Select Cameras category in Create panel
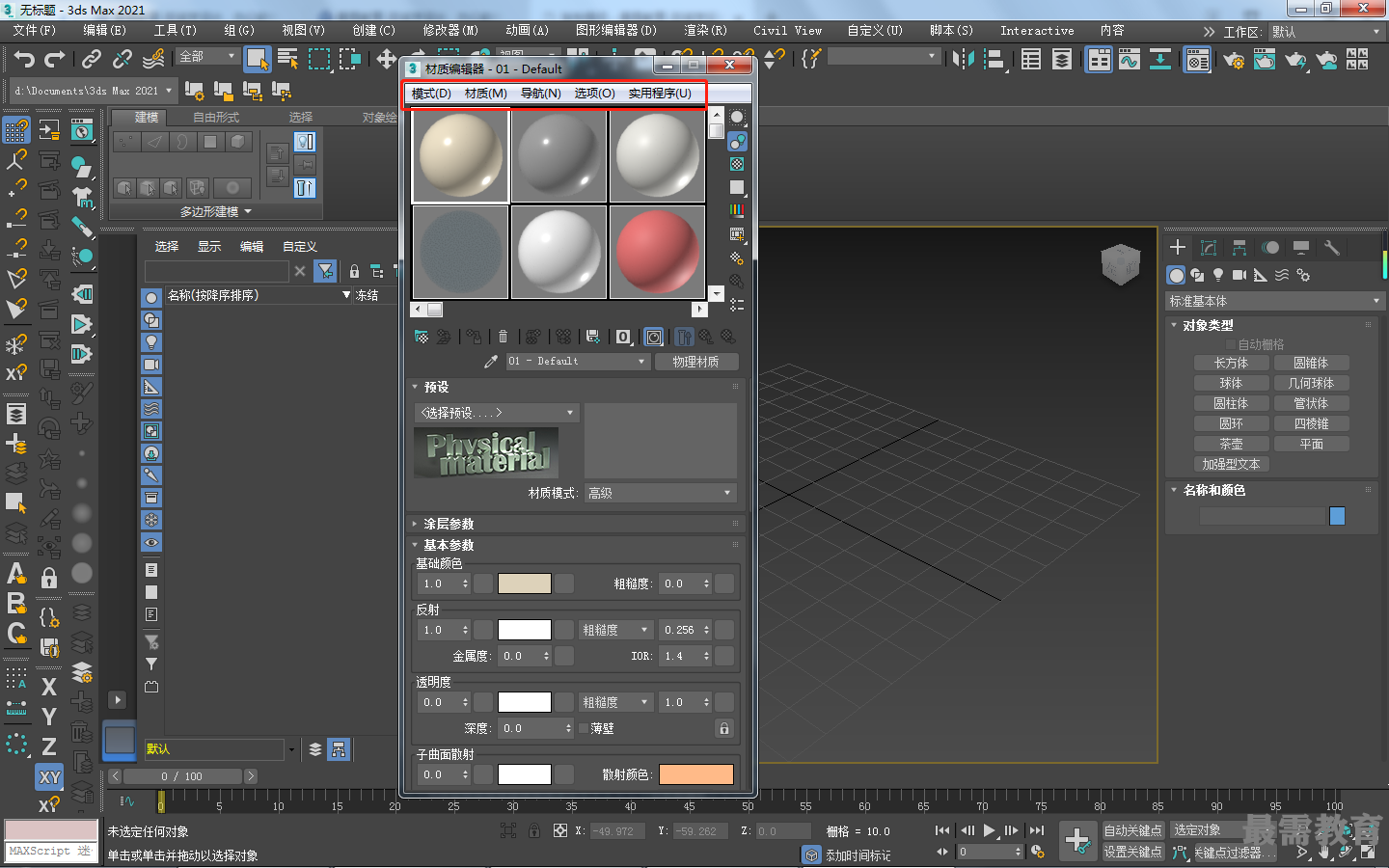 coord(1239,275)
